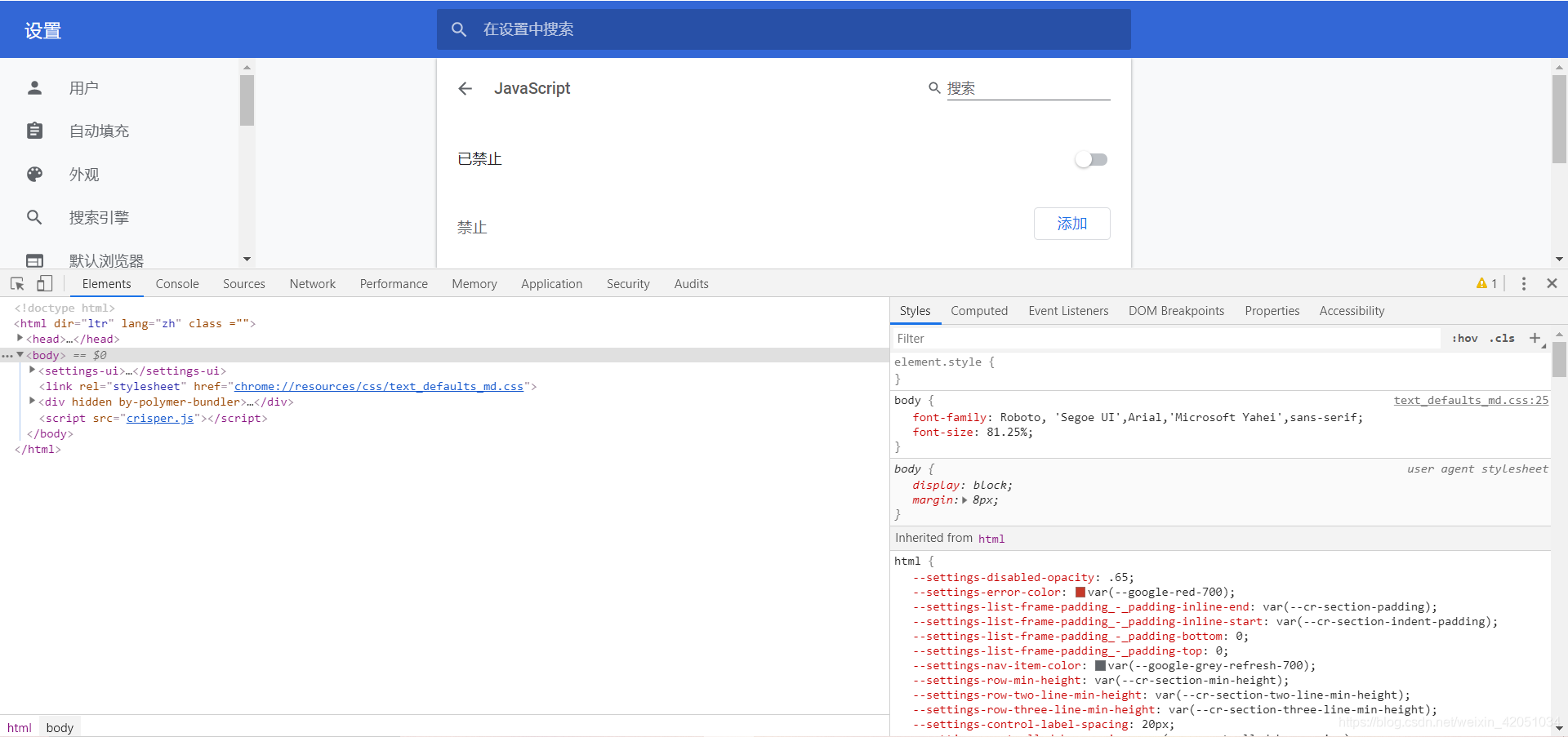Focus the 在设置中搜索 search box
The height and width of the screenshot is (737, 1568).
[784, 29]
